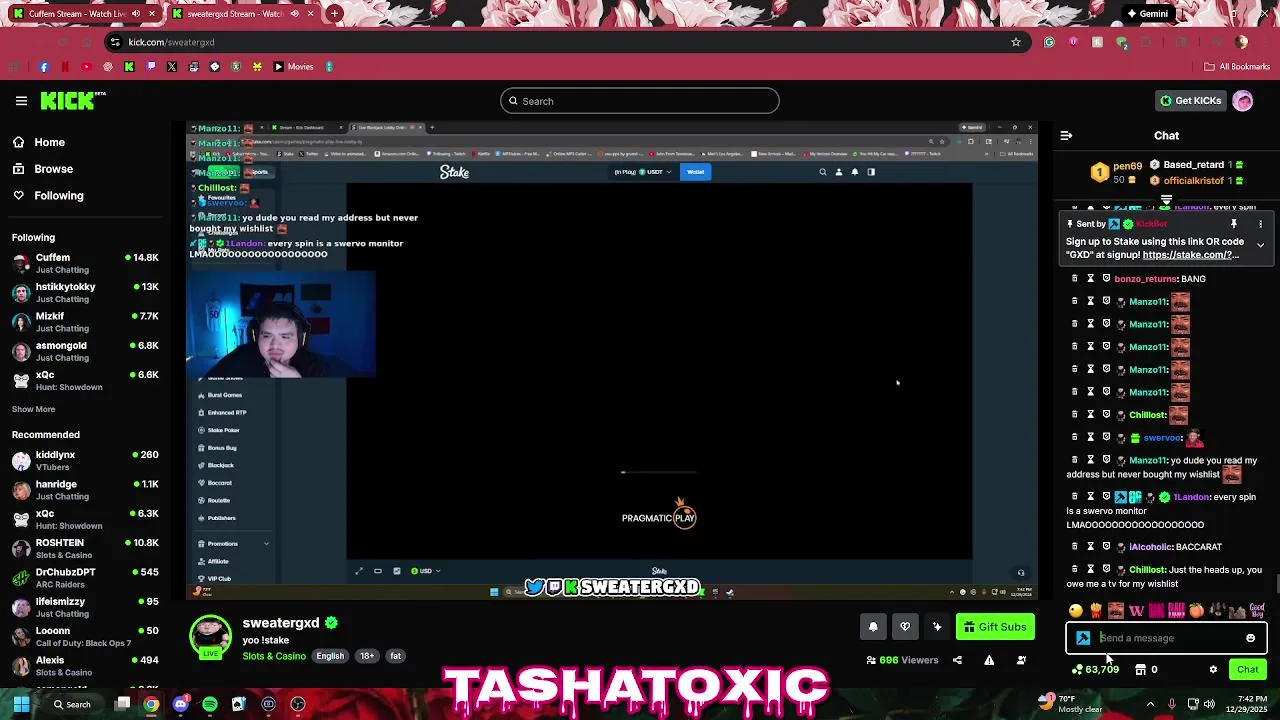1280x720 pixels.
Task: Open the volume control in system tray
Action: pos(1209,704)
